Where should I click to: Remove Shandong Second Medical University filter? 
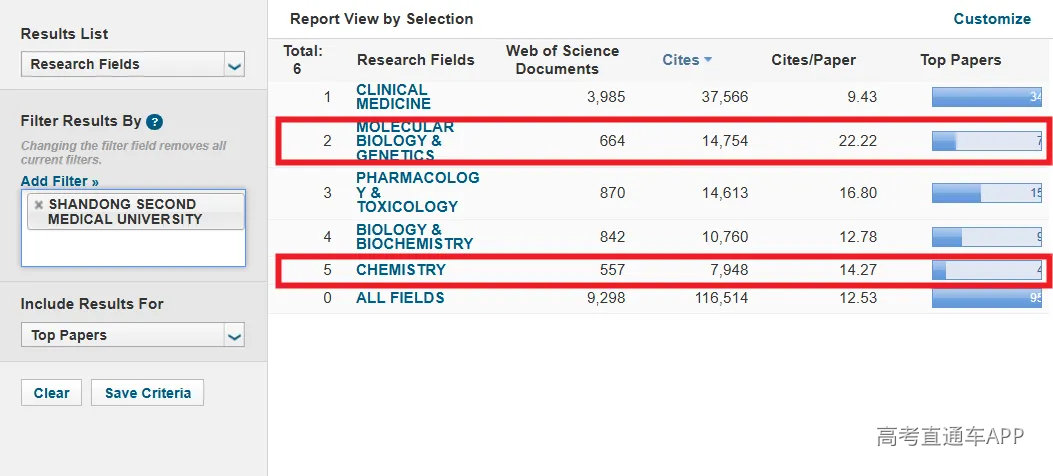[38, 205]
